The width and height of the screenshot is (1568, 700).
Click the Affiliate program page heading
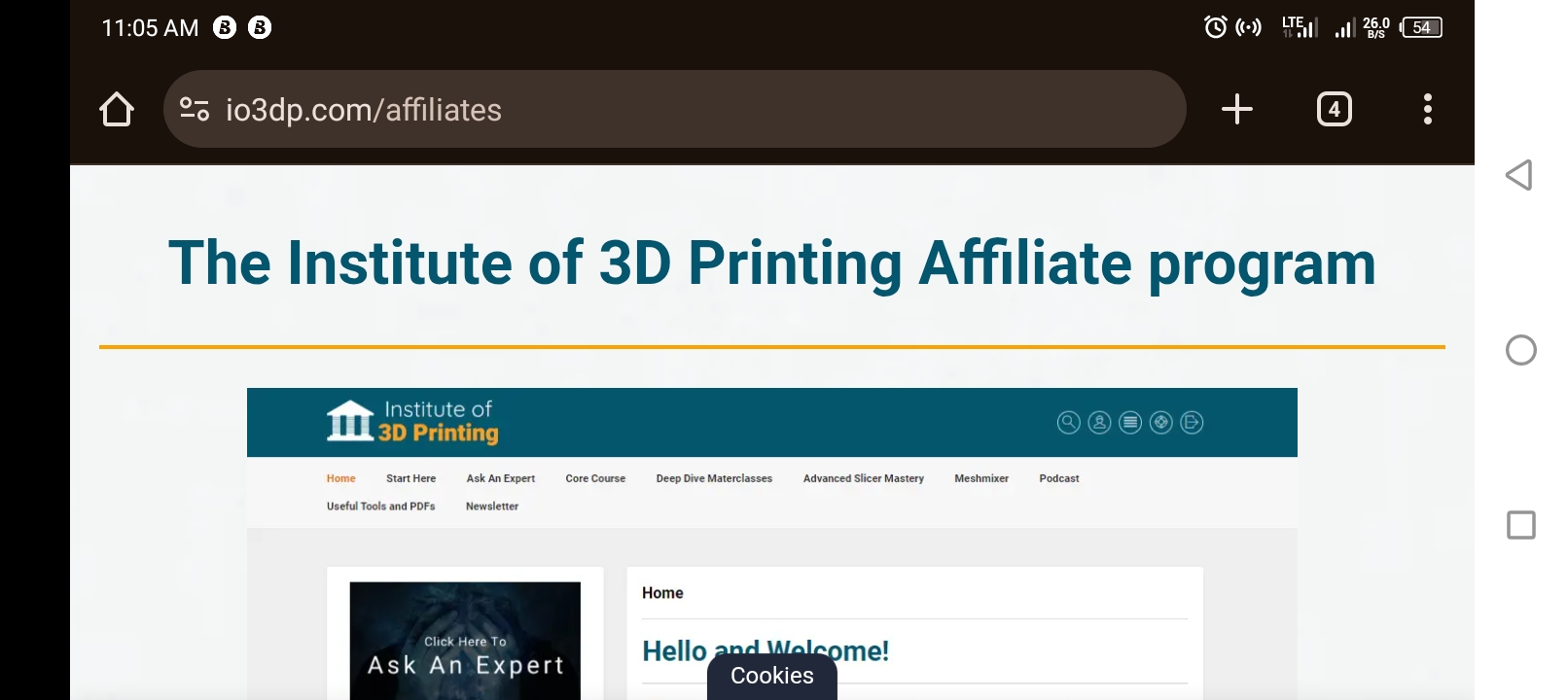[x=772, y=263]
